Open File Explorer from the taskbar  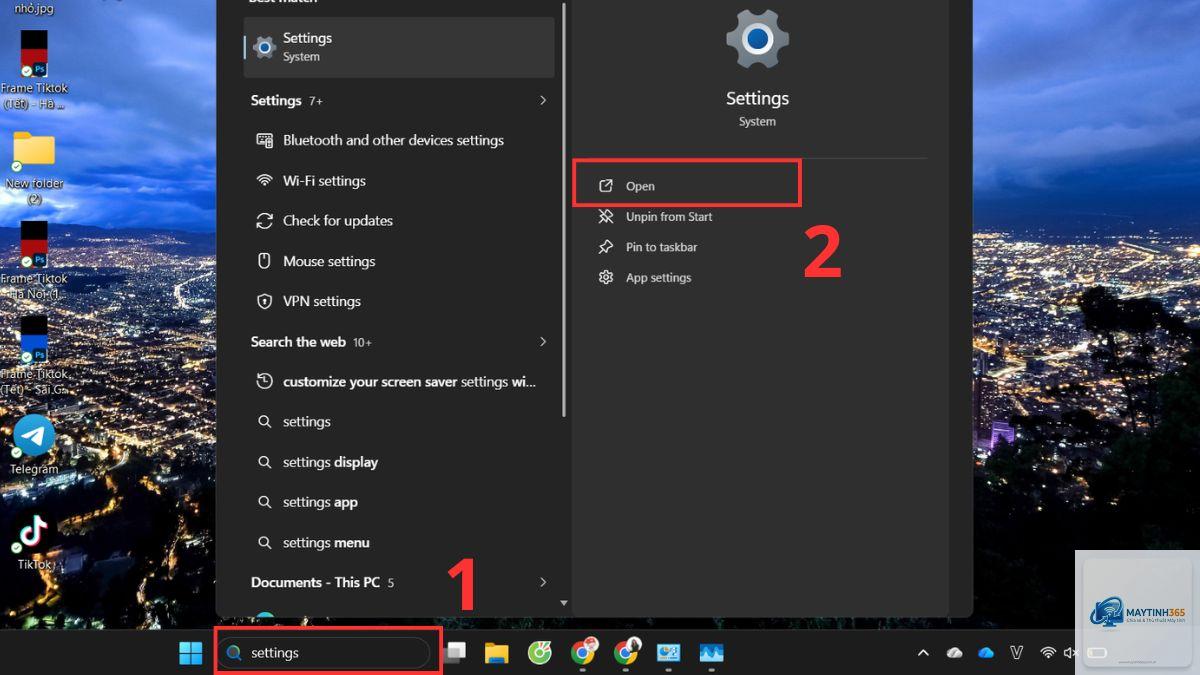click(x=497, y=653)
